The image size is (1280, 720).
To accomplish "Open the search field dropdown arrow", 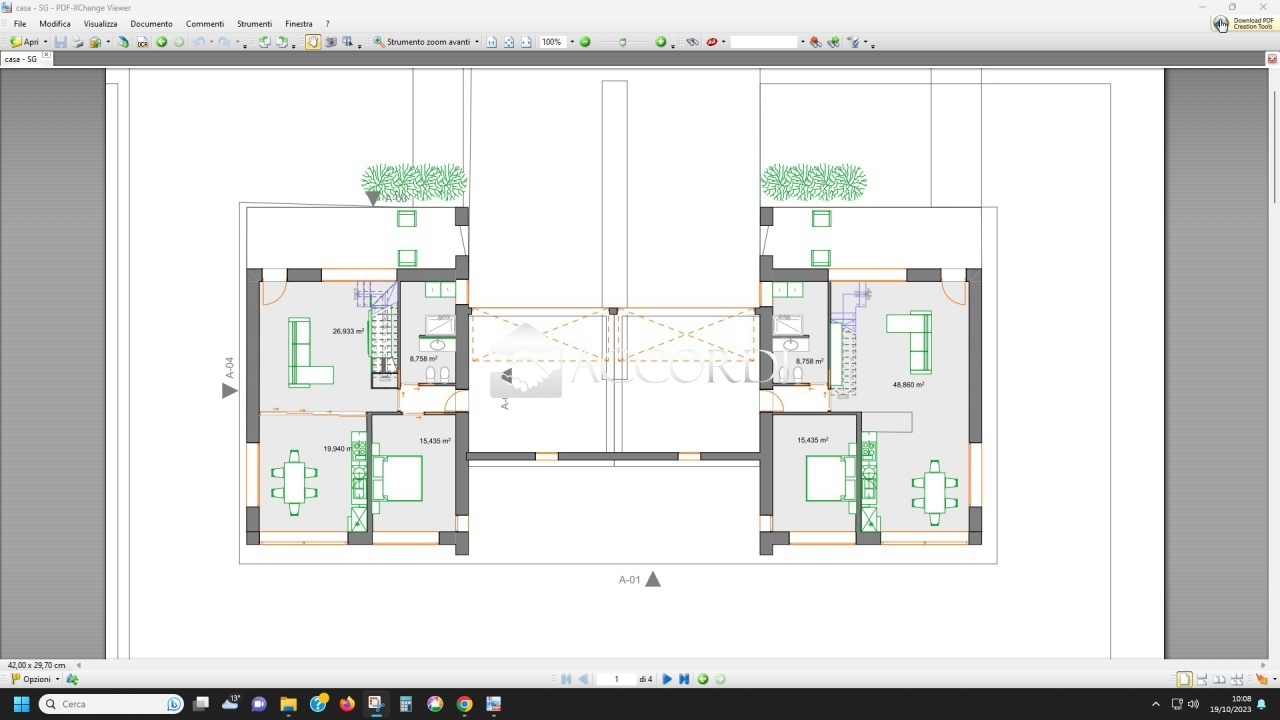I will point(802,42).
